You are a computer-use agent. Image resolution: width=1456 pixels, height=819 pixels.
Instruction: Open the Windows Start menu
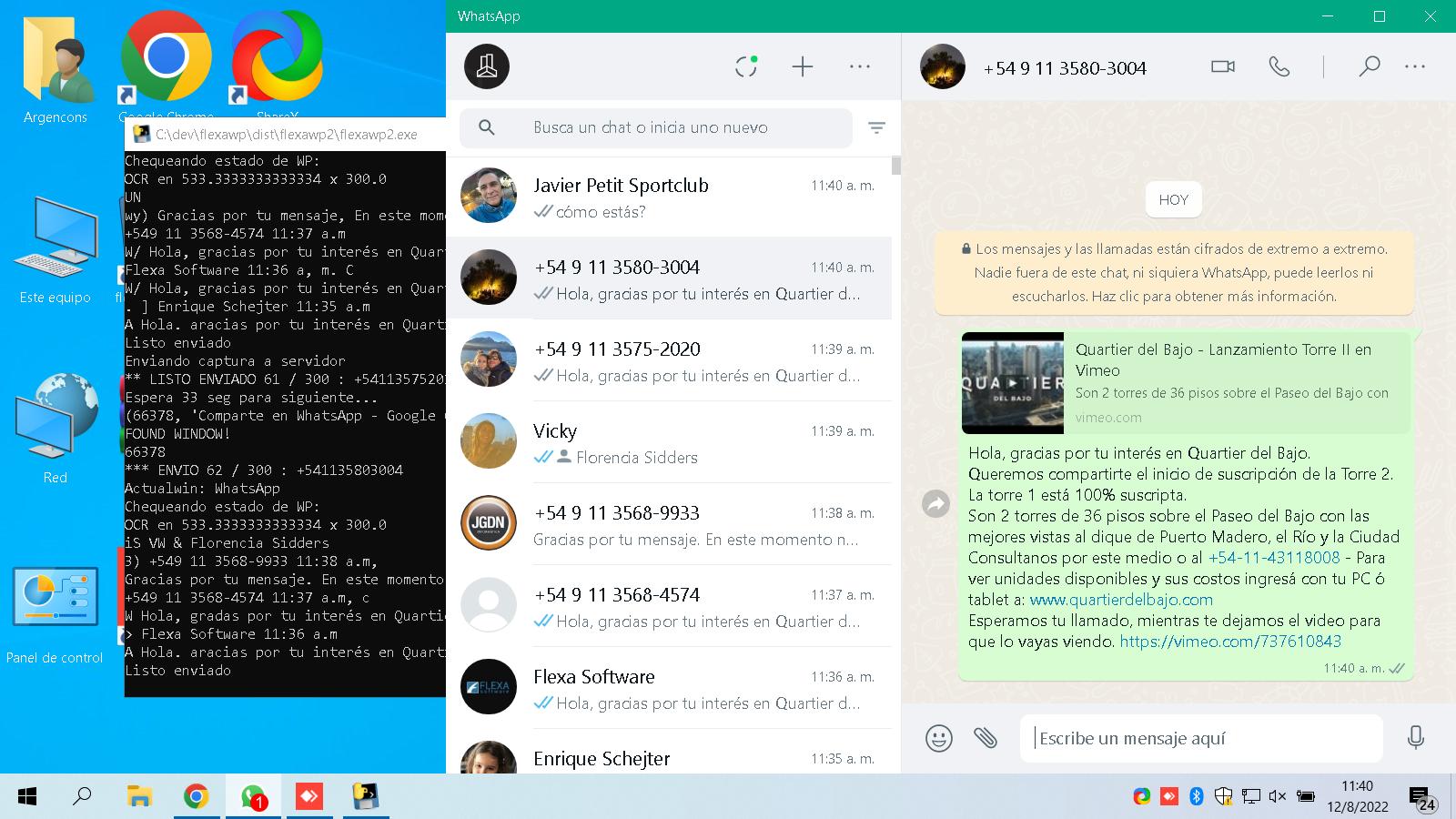(x=27, y=797)
